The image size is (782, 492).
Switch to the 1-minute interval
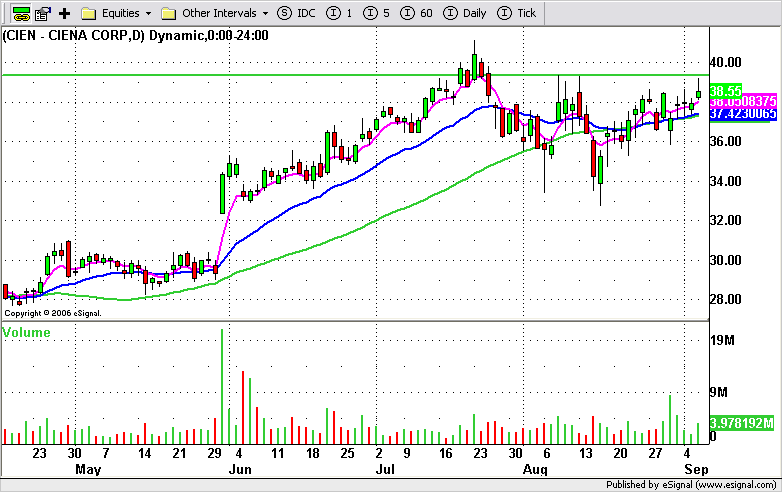[x=339, y=13]
